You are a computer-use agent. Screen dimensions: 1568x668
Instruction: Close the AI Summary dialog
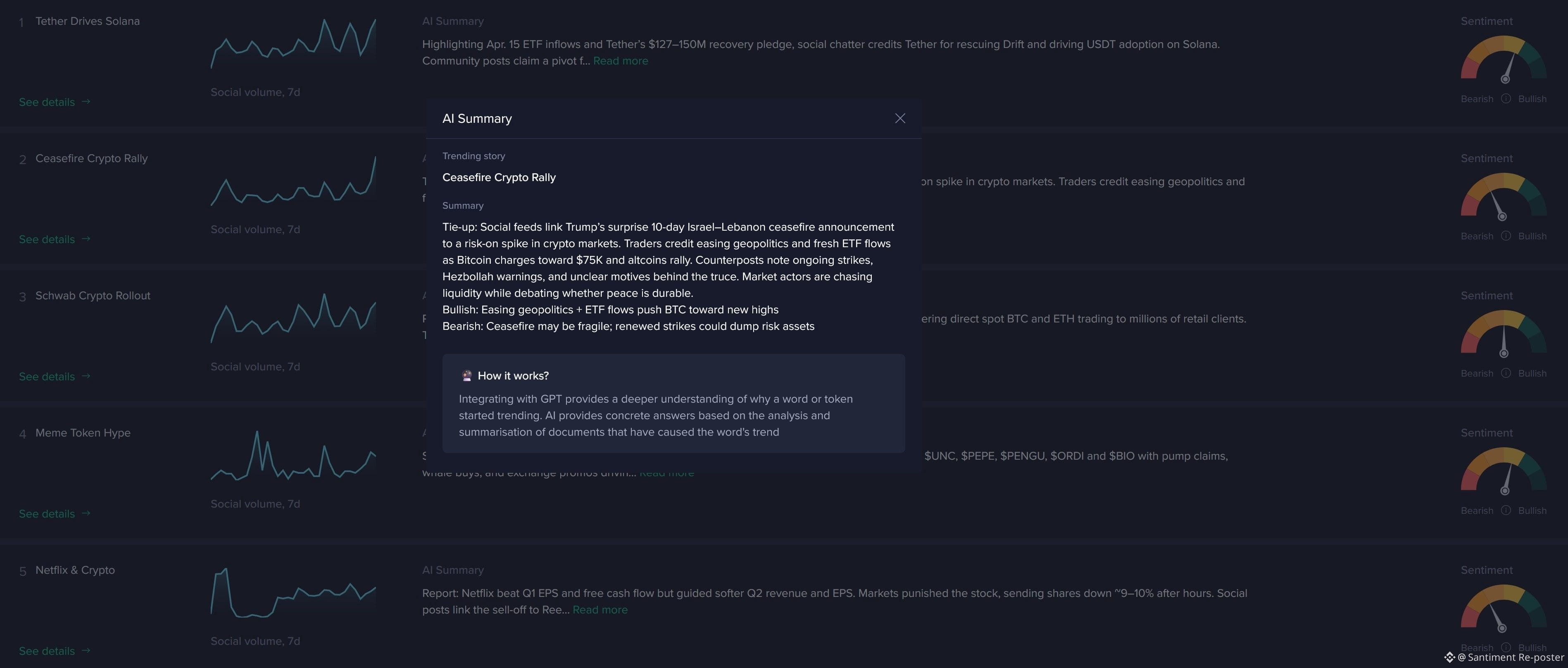tap(899, 119)
